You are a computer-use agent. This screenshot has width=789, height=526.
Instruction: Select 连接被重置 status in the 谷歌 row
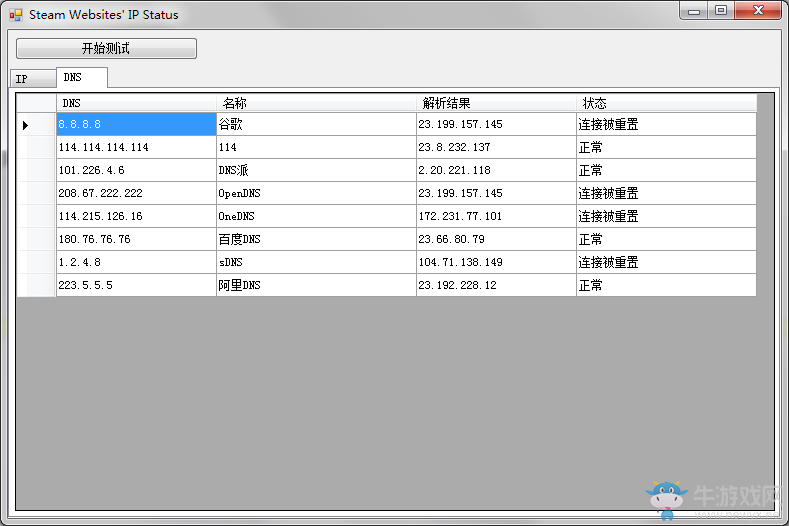(667, 124)
